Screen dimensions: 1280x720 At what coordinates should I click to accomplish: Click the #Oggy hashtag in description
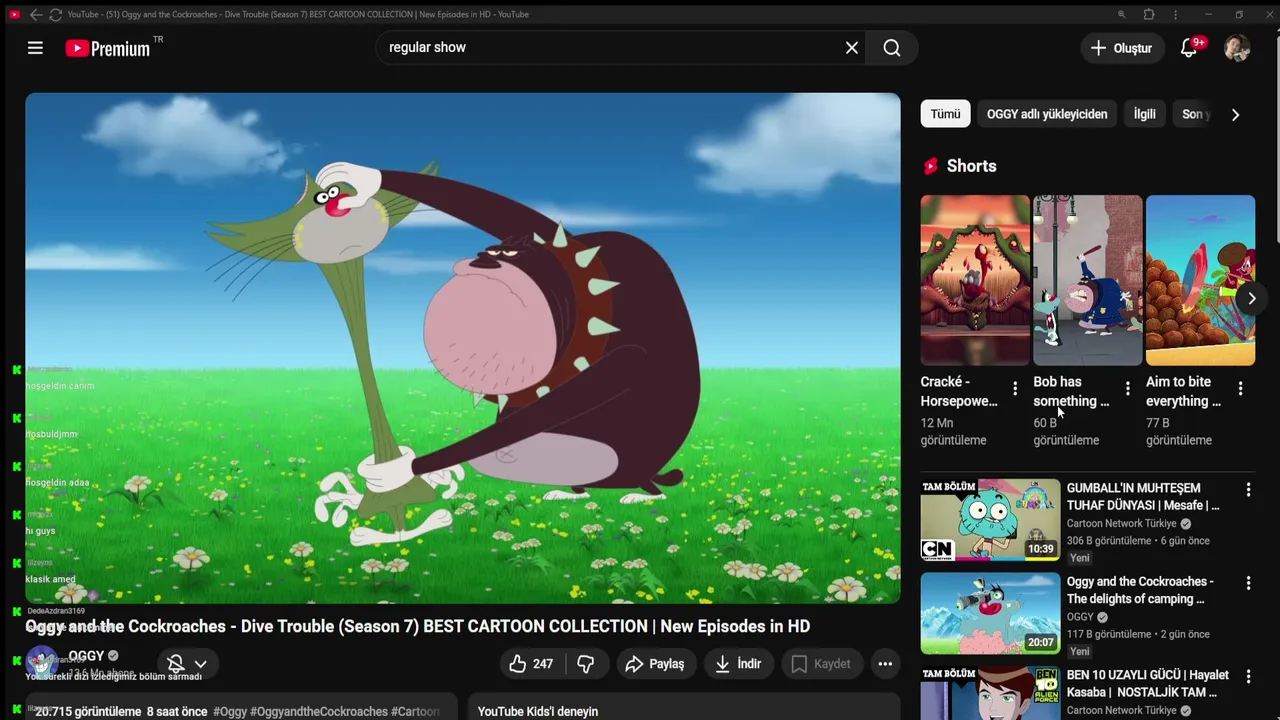(x=230, y=712)
